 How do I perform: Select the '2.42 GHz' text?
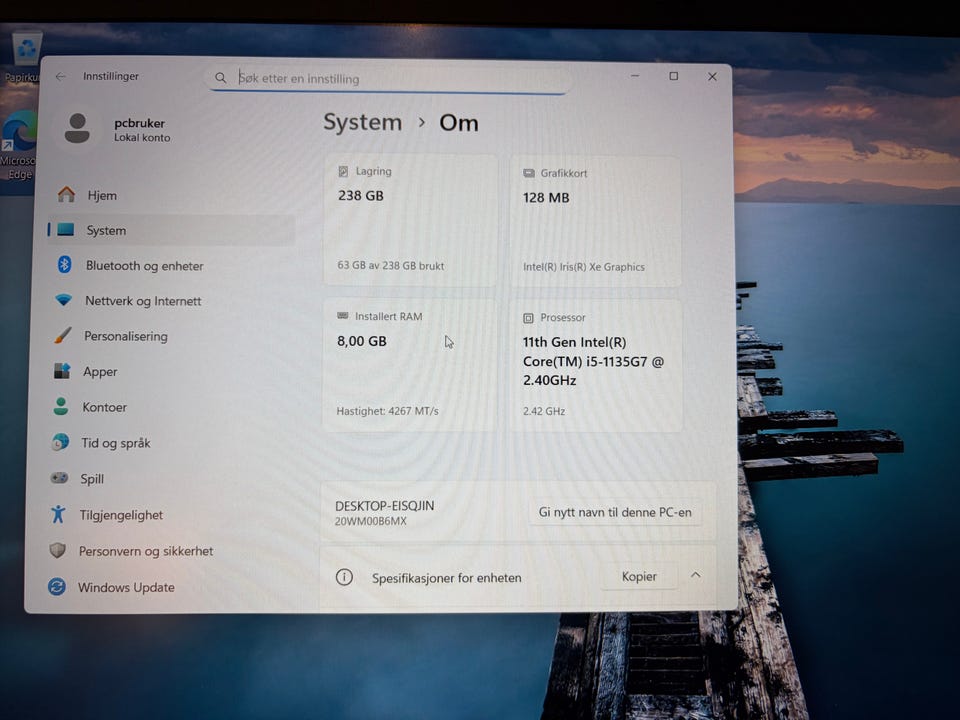click(544, 411)
